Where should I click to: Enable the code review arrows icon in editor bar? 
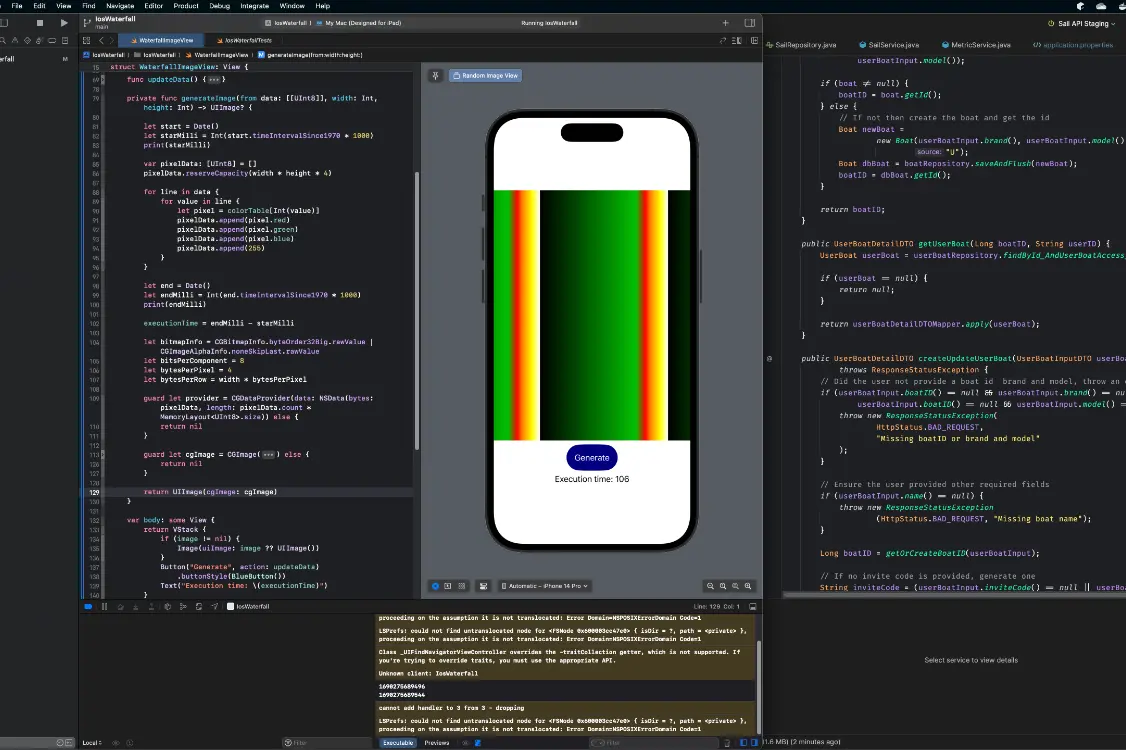[x=722, y=40]
